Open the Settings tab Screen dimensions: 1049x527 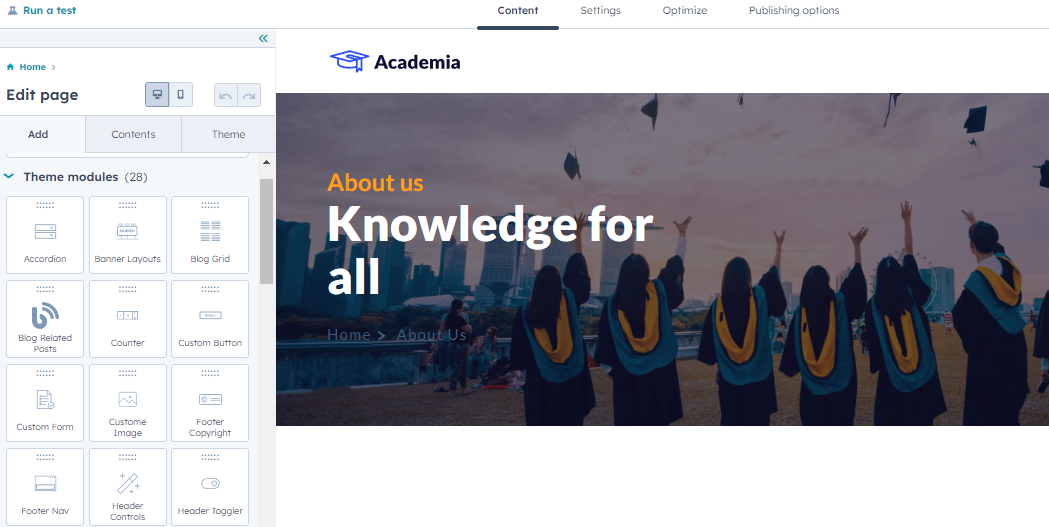point(600,11)
